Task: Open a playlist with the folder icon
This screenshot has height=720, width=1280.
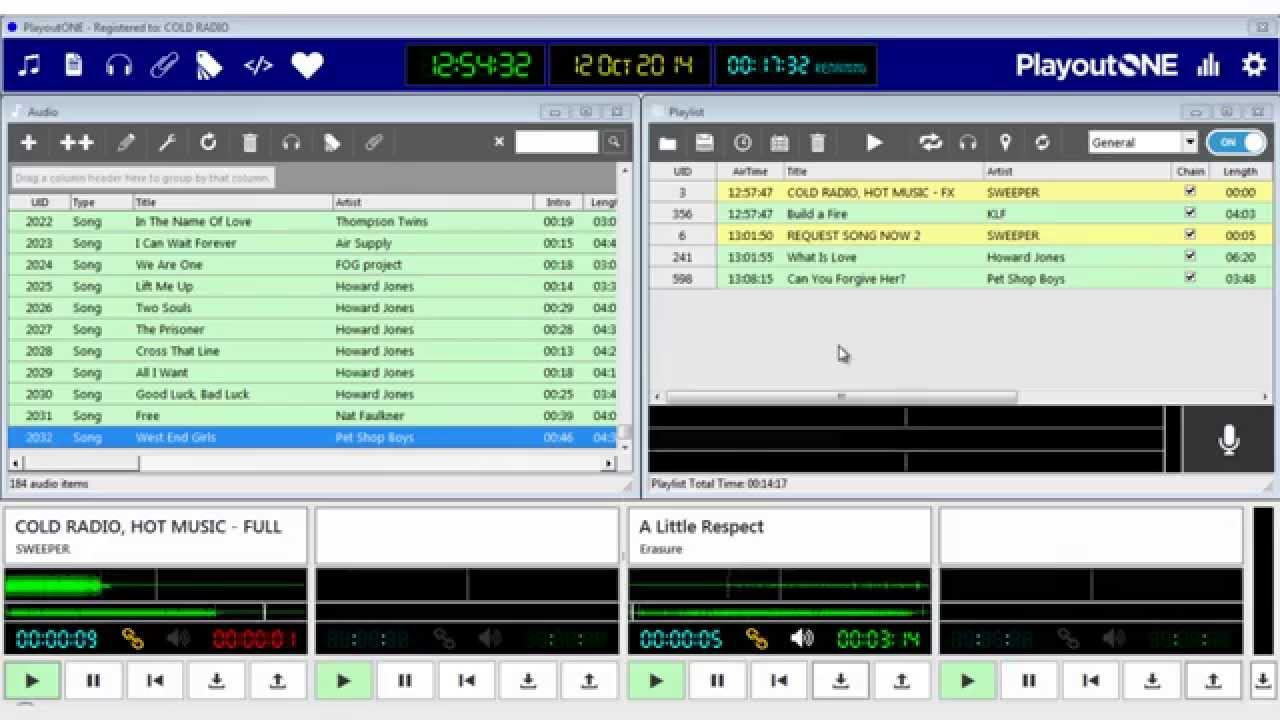Action: [667, 143]
